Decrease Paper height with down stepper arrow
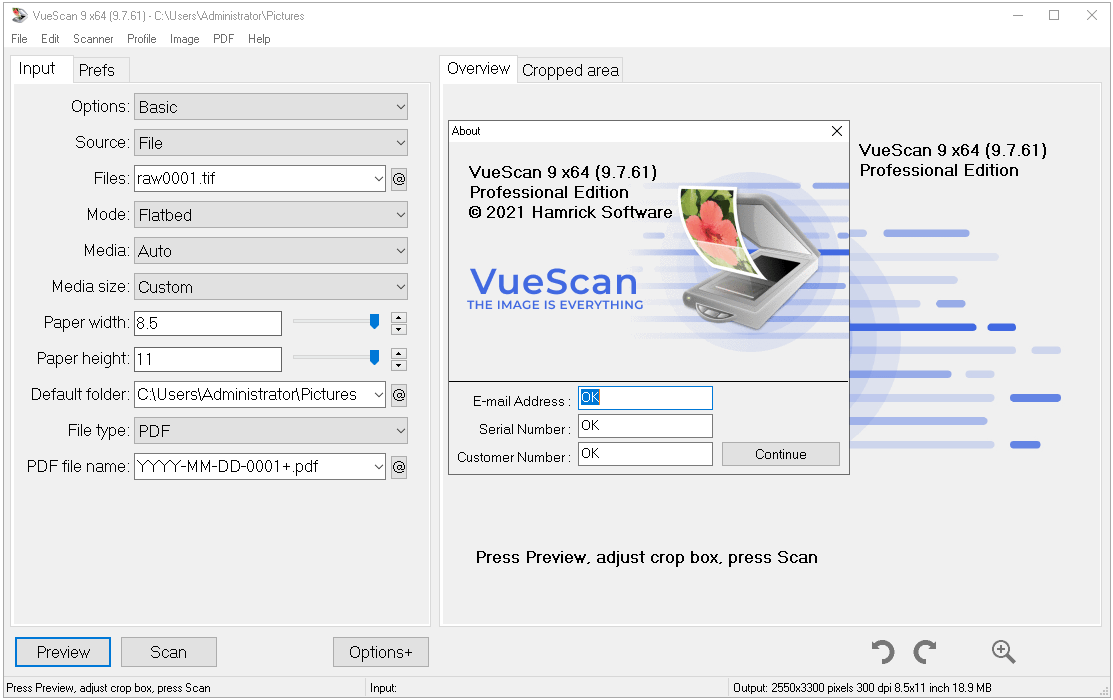The image size is (1113, 700). point(399,366)
